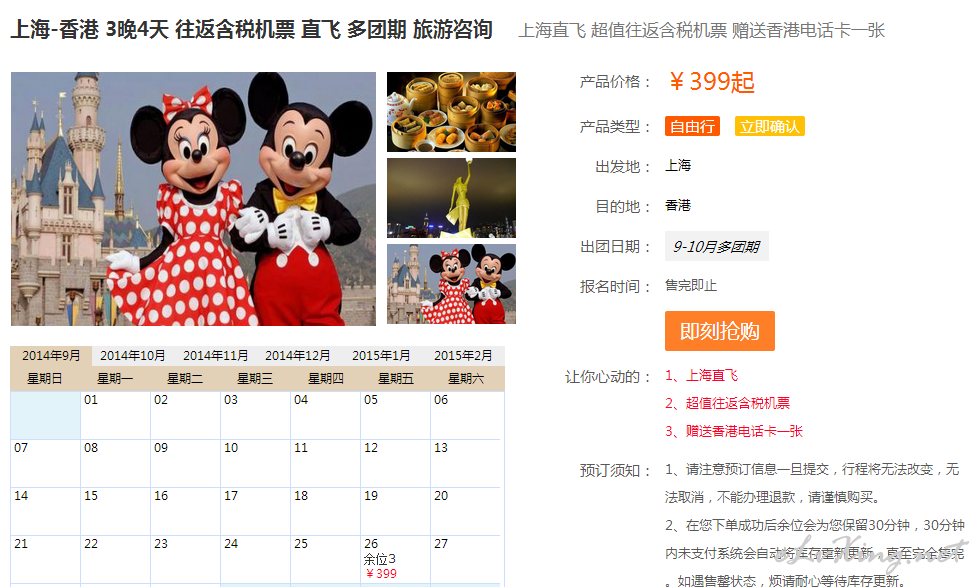The width and height of the screenshot is (979, 587).
Task: Select calendar date 10
Action: [x=255, y=463]
